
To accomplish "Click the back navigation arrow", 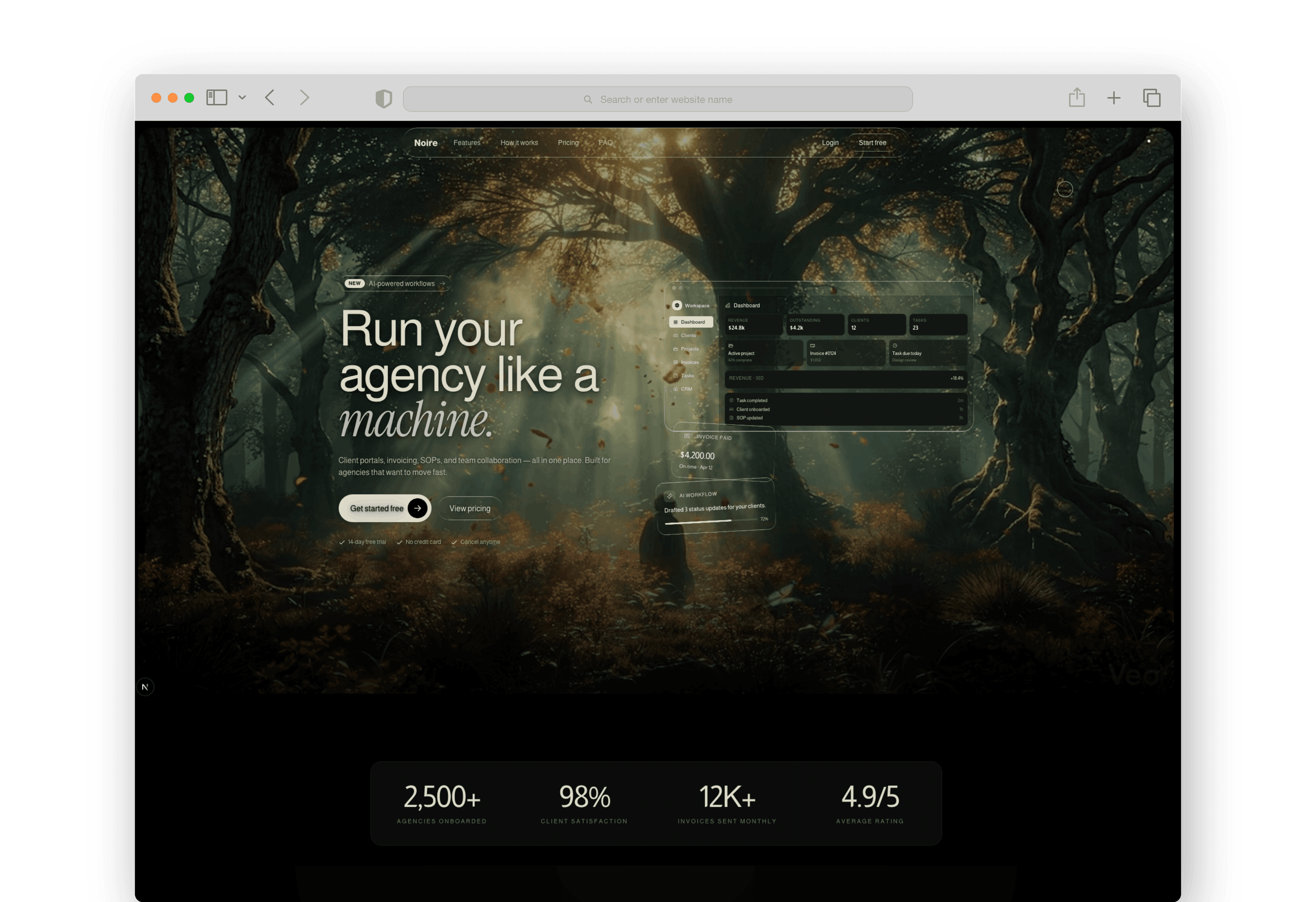I will 270,98.
